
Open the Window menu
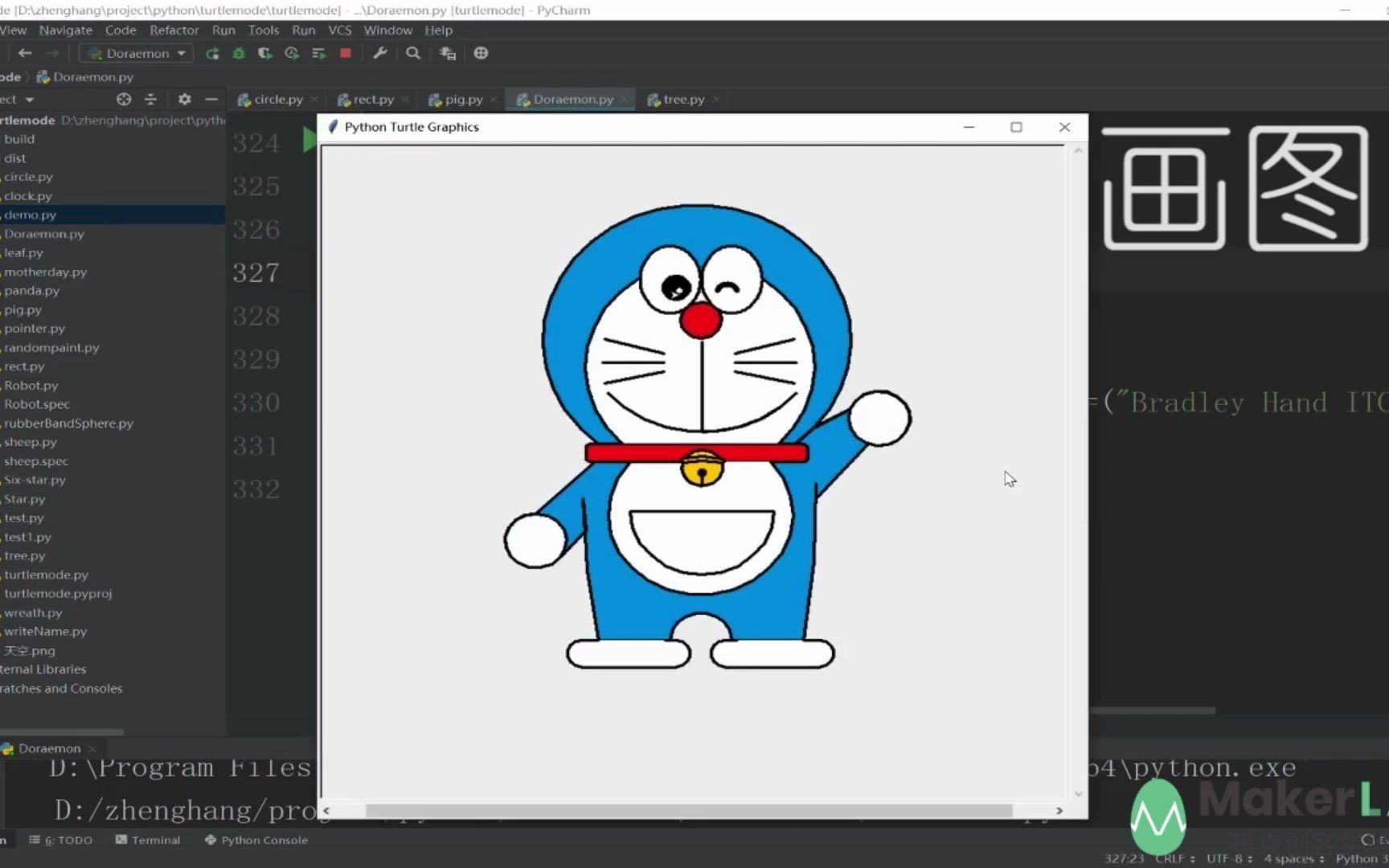pos(387,30)
